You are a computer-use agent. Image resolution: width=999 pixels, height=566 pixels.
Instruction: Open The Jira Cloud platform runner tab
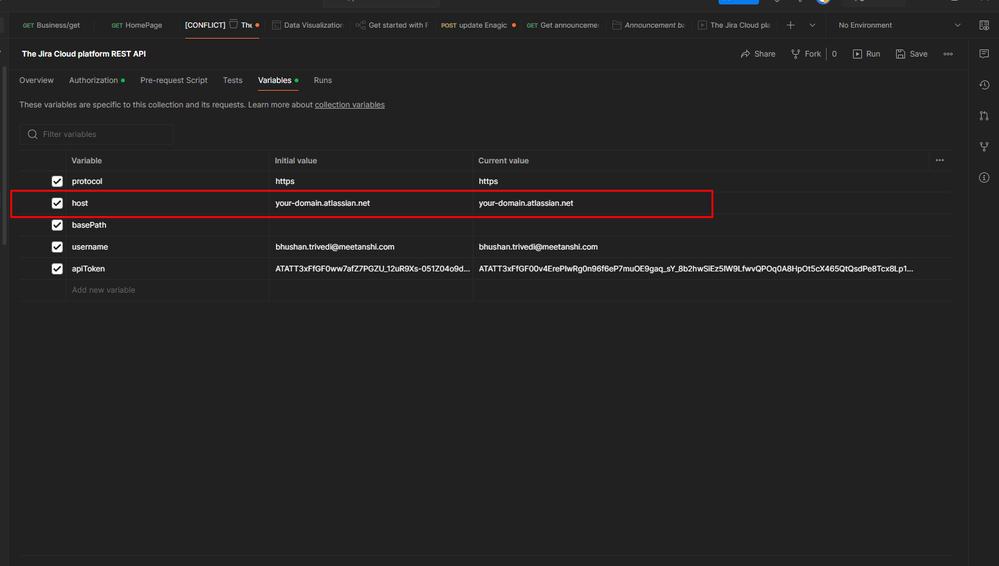tap(733, 25)
